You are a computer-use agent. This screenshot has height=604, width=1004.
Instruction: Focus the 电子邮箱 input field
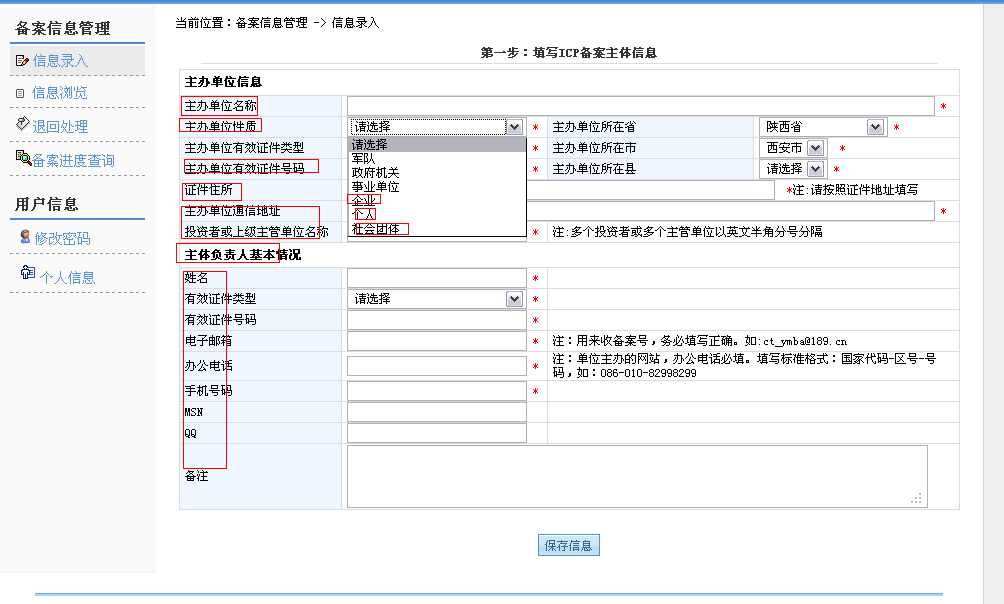(x=436, y=341)
